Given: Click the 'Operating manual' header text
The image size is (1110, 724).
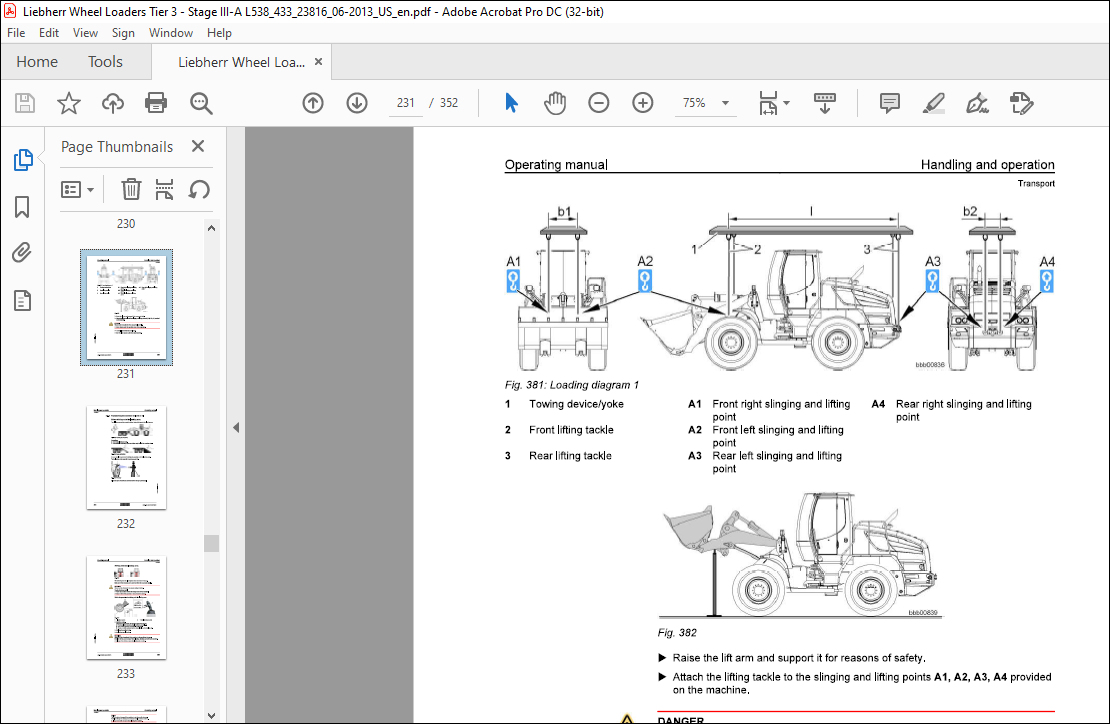Looking at the screenshot, I should point(556,165).
